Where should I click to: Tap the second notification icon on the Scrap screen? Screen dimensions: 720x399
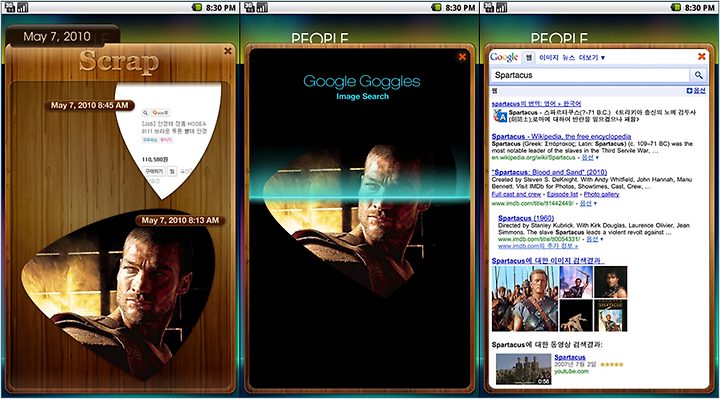(22, 7)
